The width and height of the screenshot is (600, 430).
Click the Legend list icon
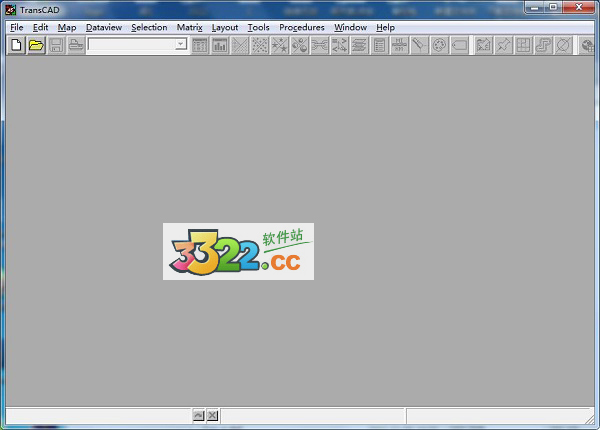pyautogui.click(x=379, y=46)
